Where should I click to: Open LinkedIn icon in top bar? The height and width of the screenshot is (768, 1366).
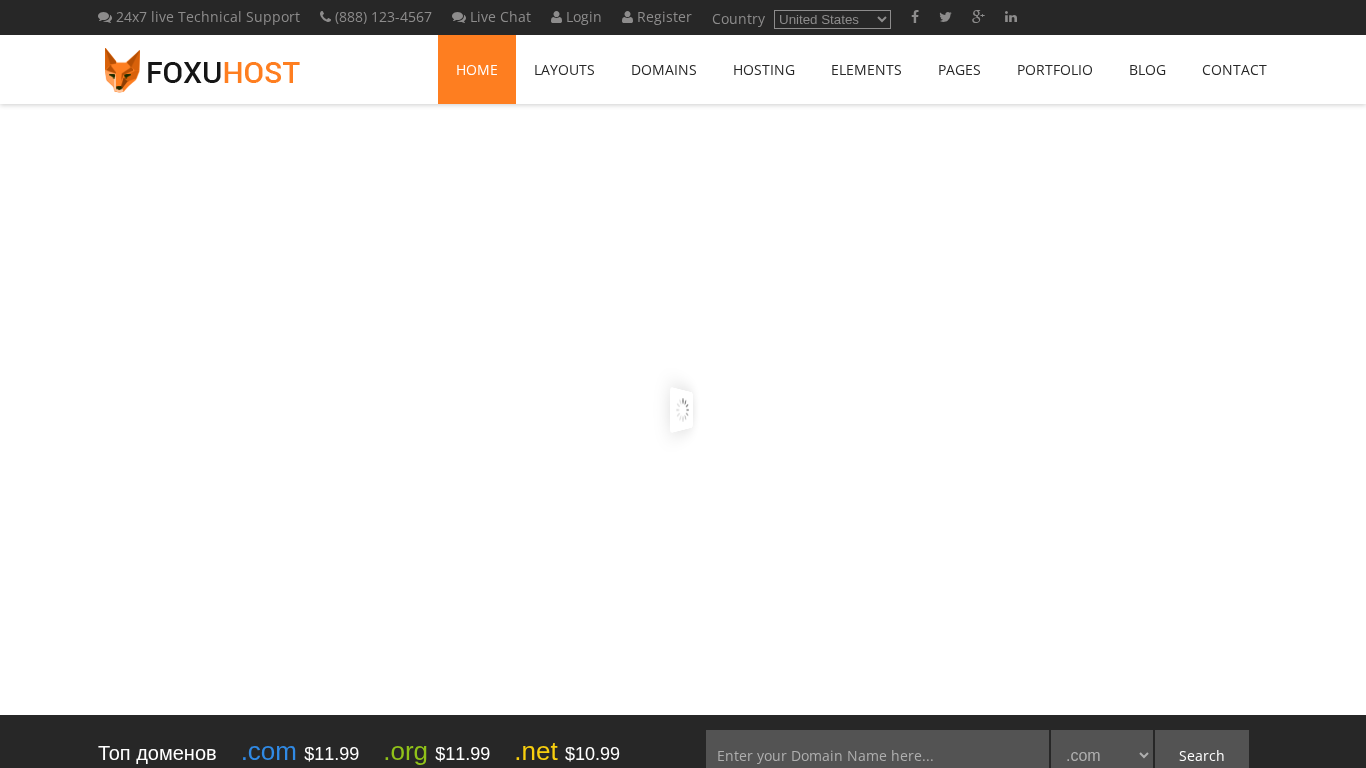click(x=1011, y=17)
